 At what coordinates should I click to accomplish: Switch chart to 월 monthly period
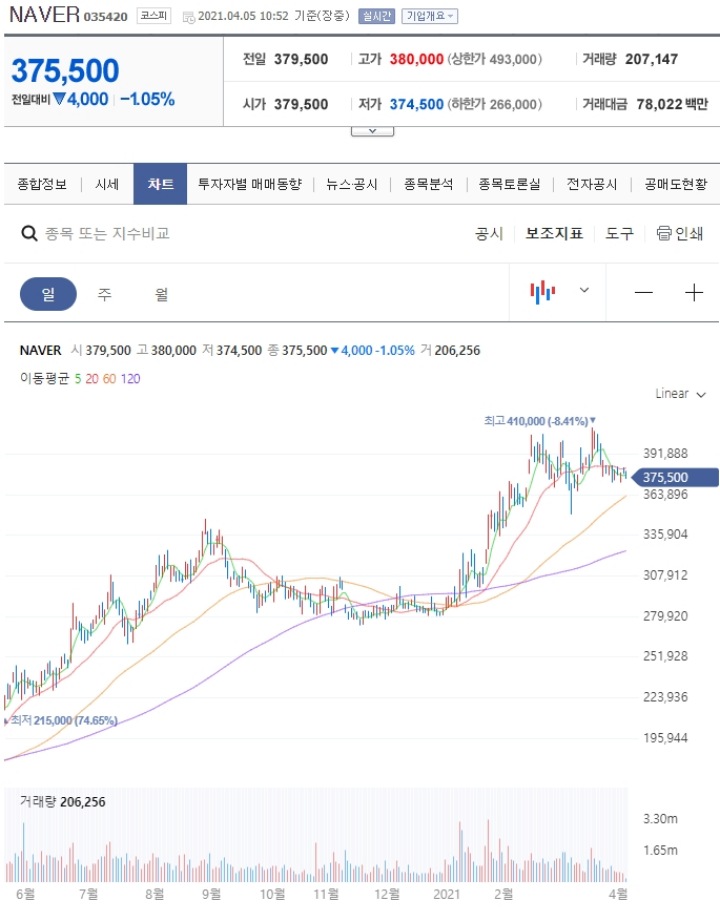pos(161,293)
